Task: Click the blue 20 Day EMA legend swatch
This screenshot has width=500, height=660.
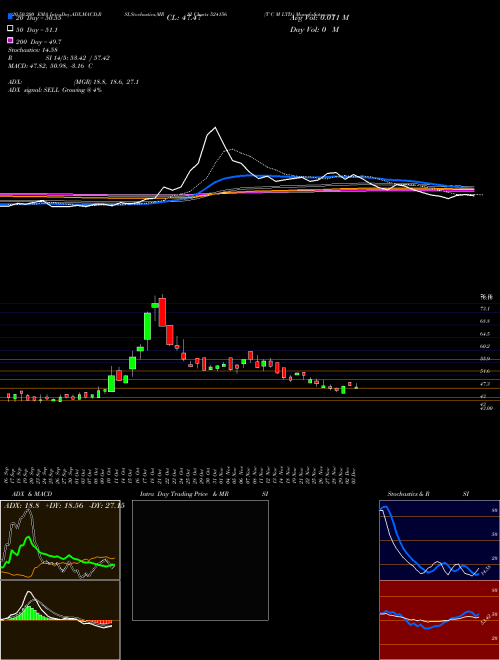Action: pos(10,17)
